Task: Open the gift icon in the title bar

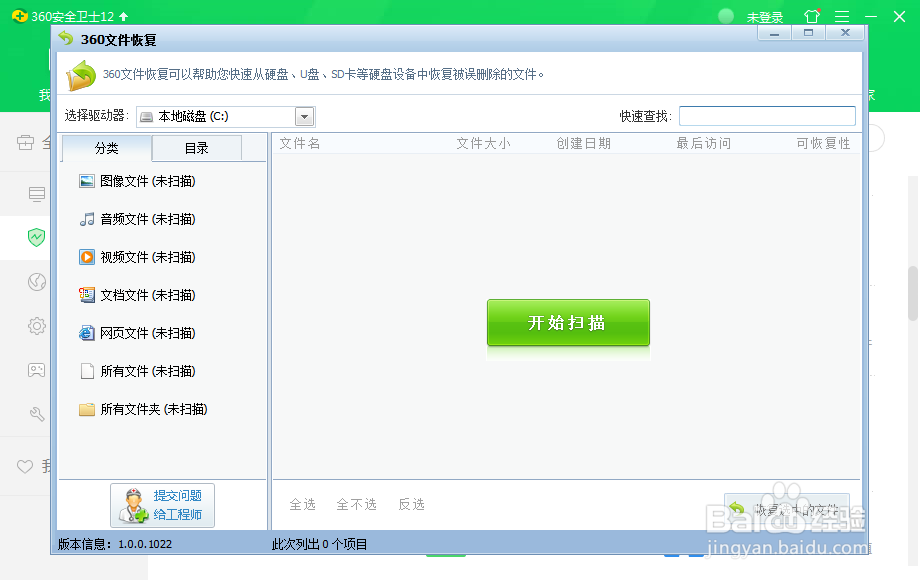Action: click(811, 16)
